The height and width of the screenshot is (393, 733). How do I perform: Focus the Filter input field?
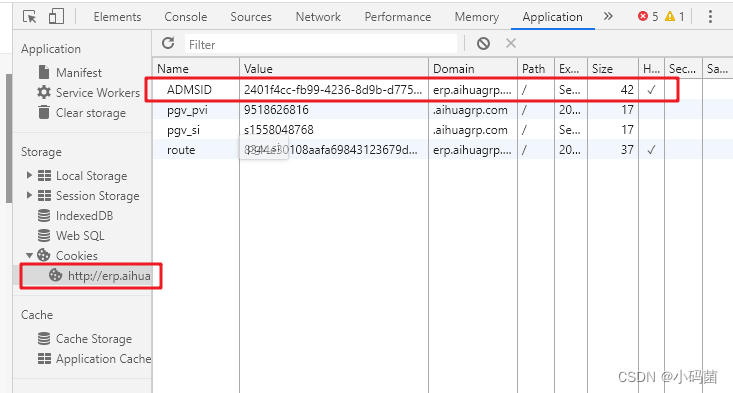tap(321, 44)
